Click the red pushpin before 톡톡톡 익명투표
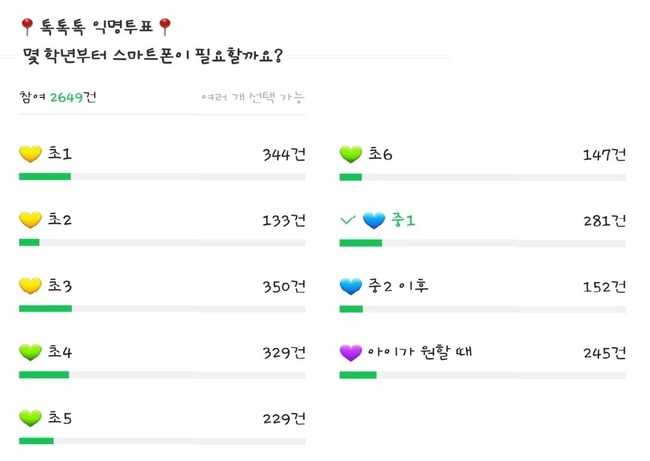This screenshot has height=461, width=650. 27,27
